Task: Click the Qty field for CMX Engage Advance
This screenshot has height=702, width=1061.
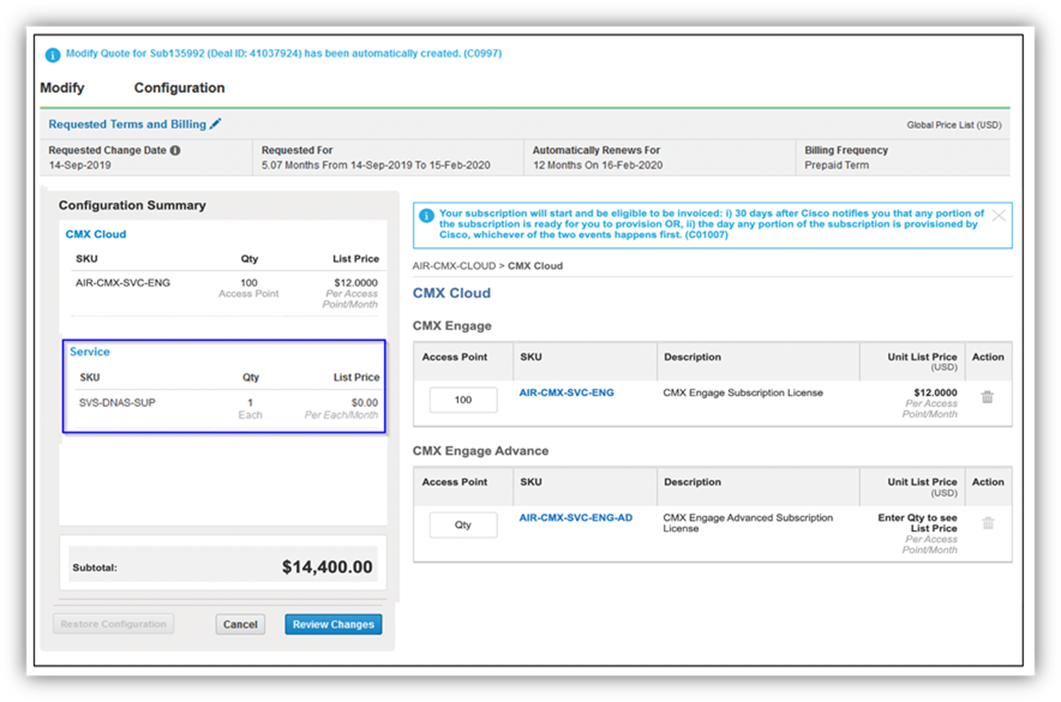Action: pyautogui.click(x=463, y=525)
